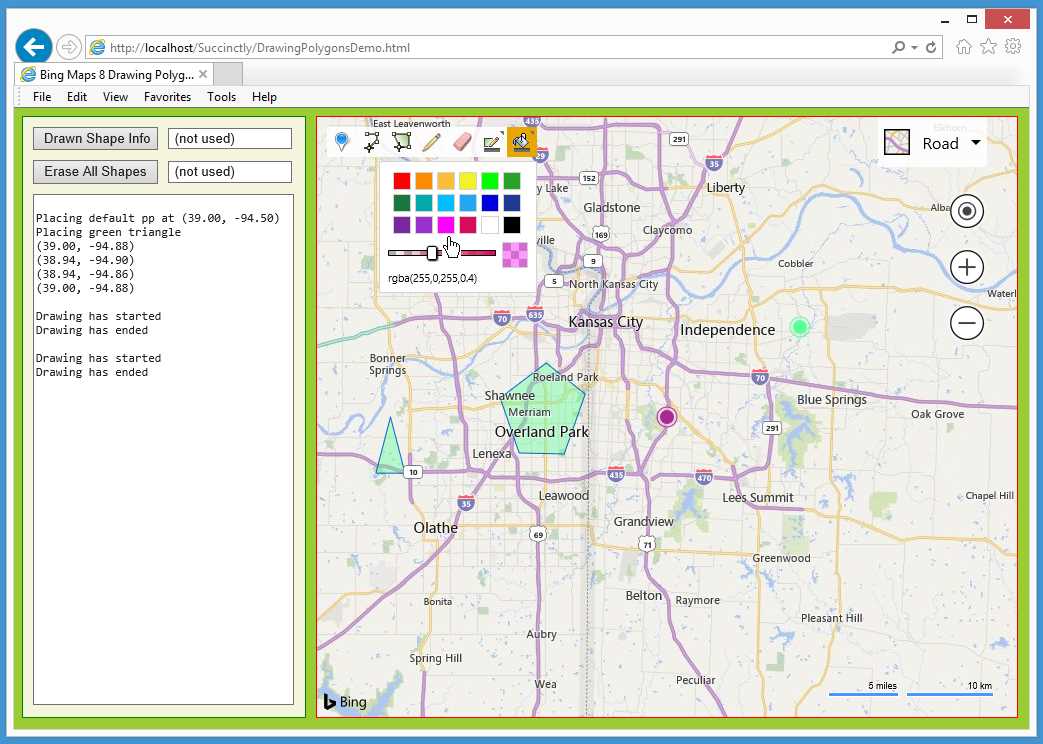Image resolution: width=1043 pixels, height=744 pixels.
Task: Open the Road map type dropdown
Action: pos(938,143)
